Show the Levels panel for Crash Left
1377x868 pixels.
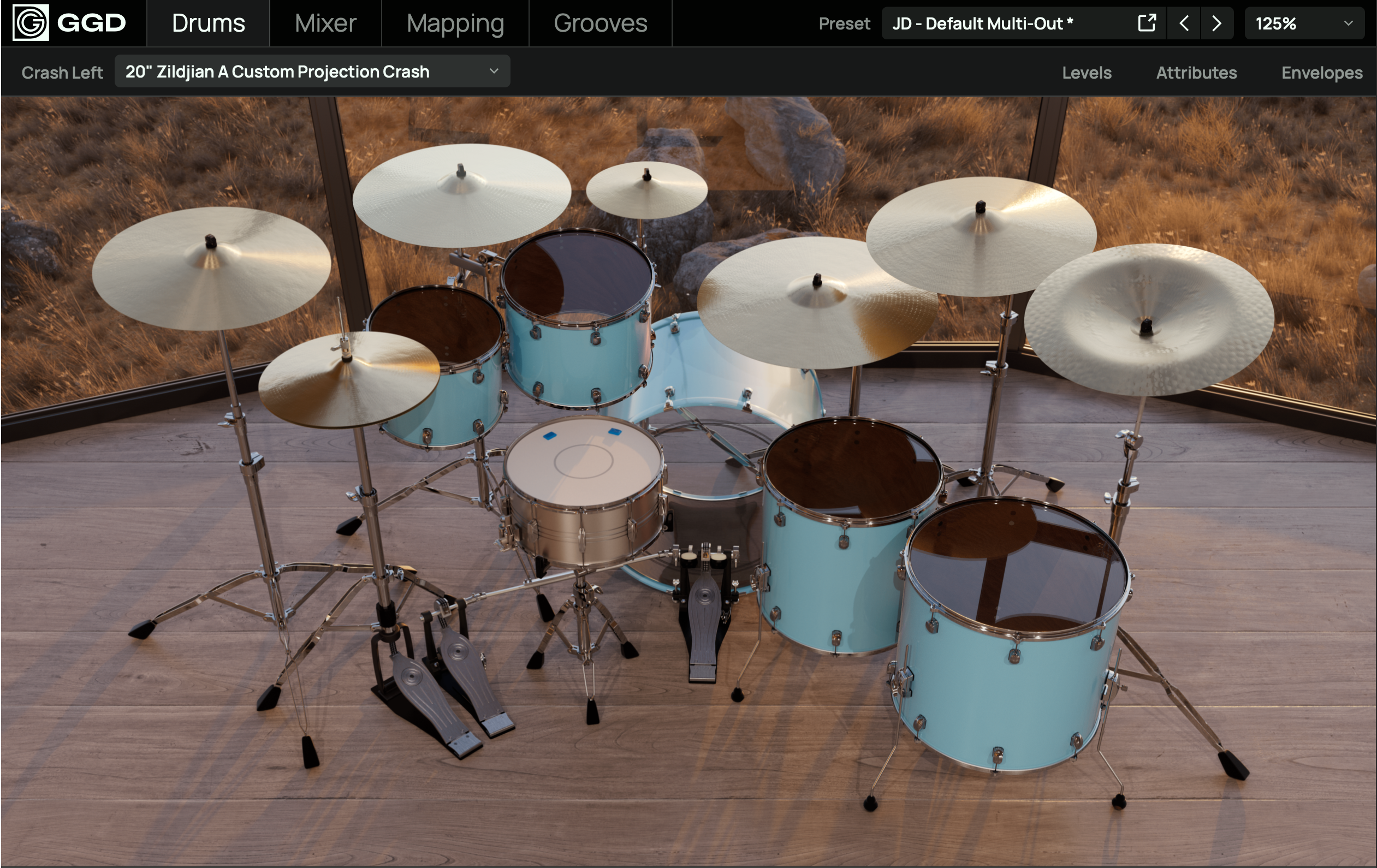pyautogui.click(x=1086, y=72)
